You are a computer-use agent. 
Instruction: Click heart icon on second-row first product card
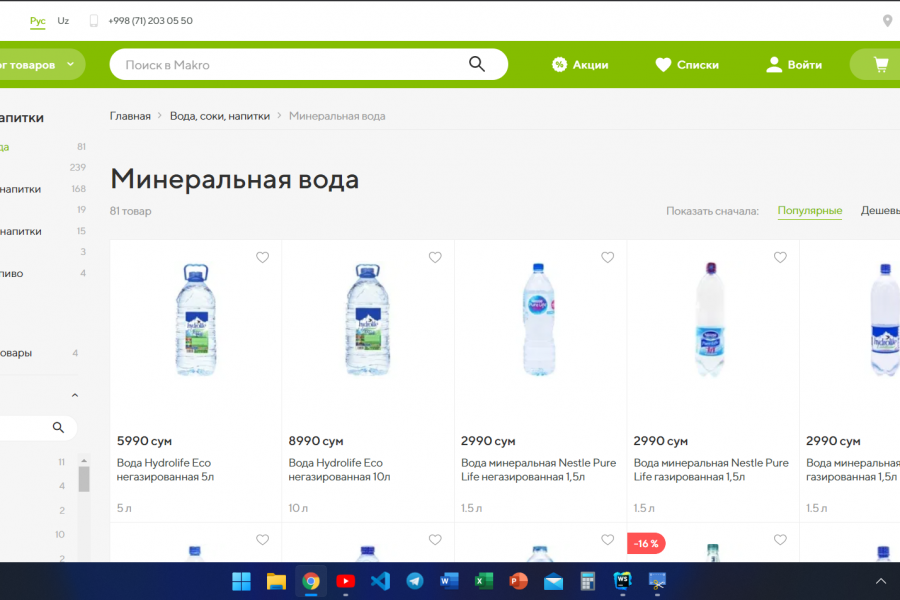(262, 540)
